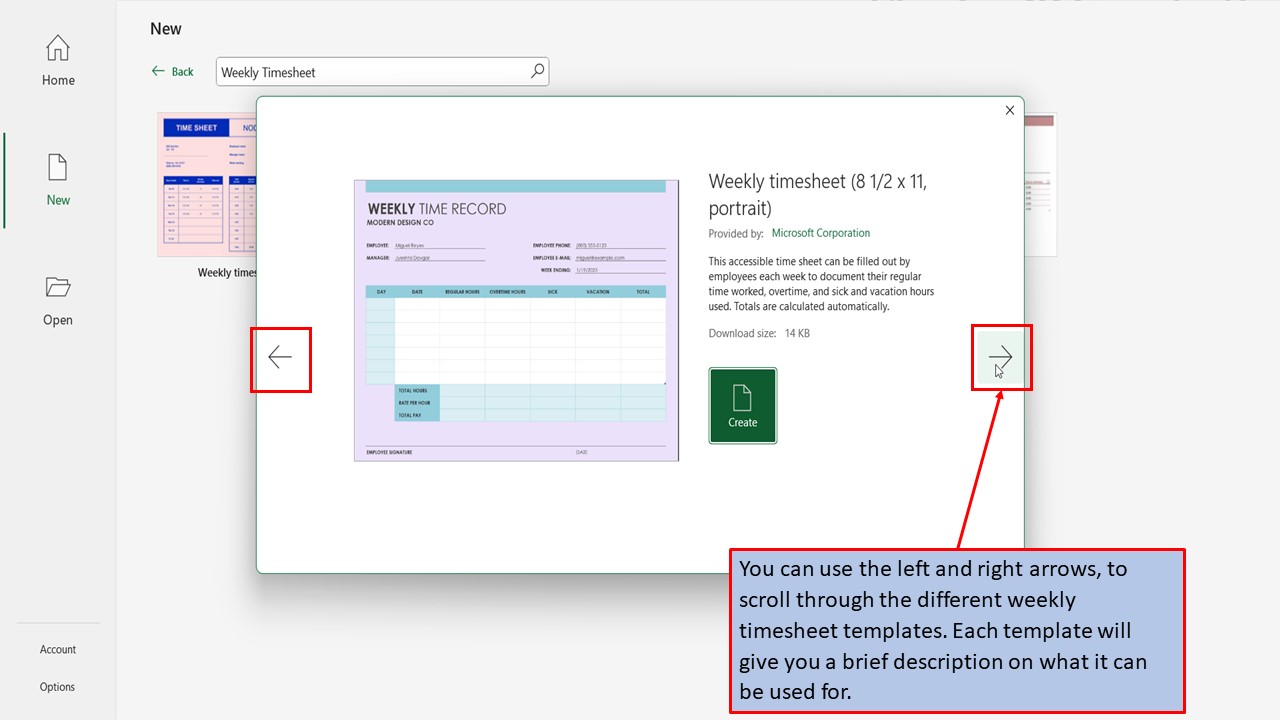Open the New workbook section
The width and height of the screenshot is (1280, 720).
pyautogui.click(x=57, y=180)
